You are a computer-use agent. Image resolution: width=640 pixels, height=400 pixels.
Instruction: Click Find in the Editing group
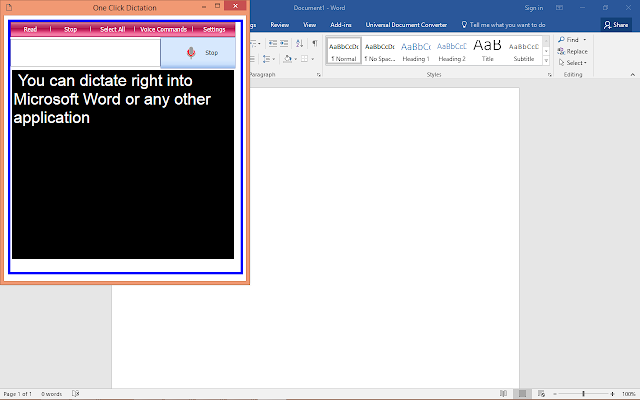pyautogui.click(x=569, y=40)
